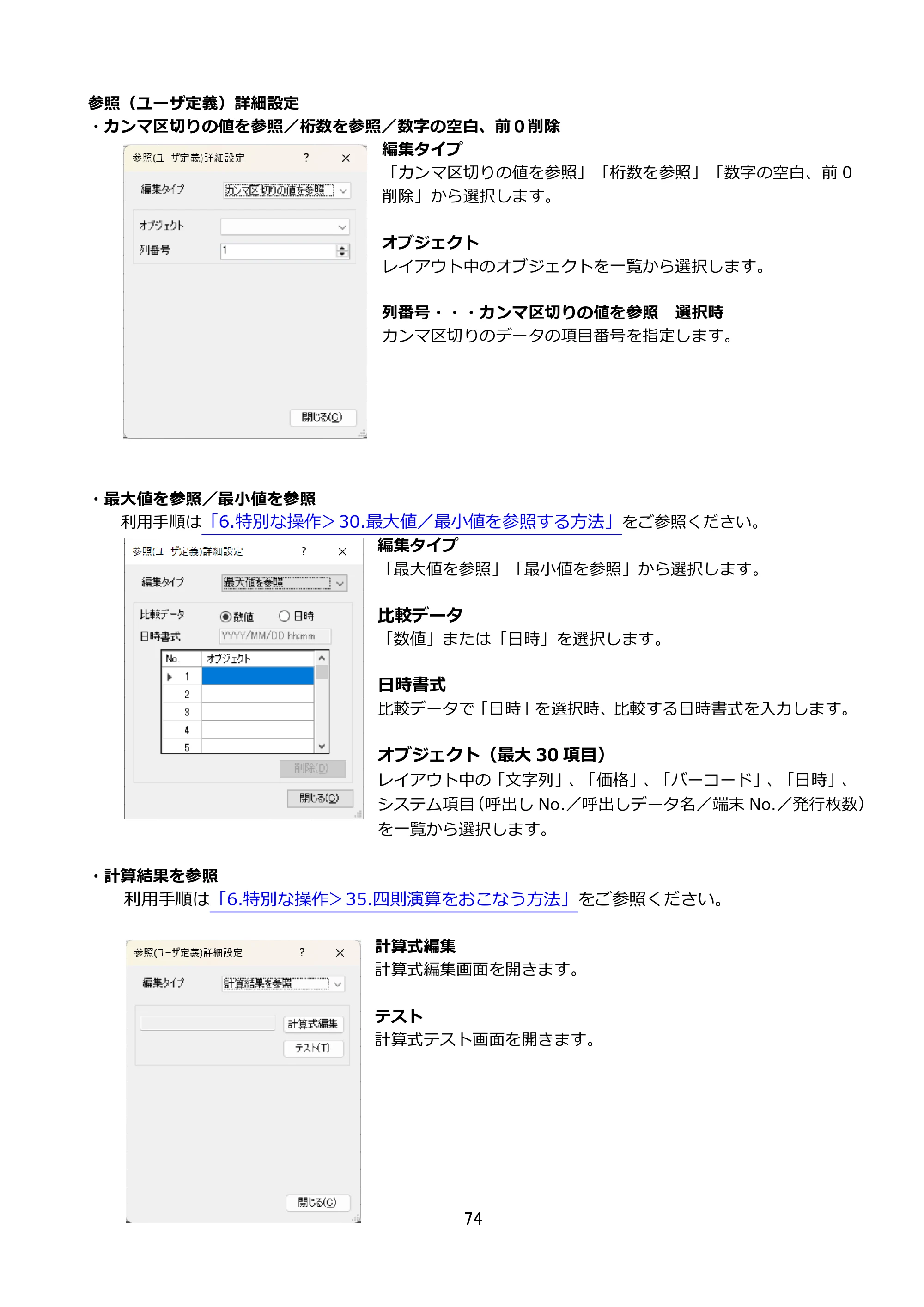Click the 列番号 input field containing 1
This screenshot has width=924, height=1307.
279,251
